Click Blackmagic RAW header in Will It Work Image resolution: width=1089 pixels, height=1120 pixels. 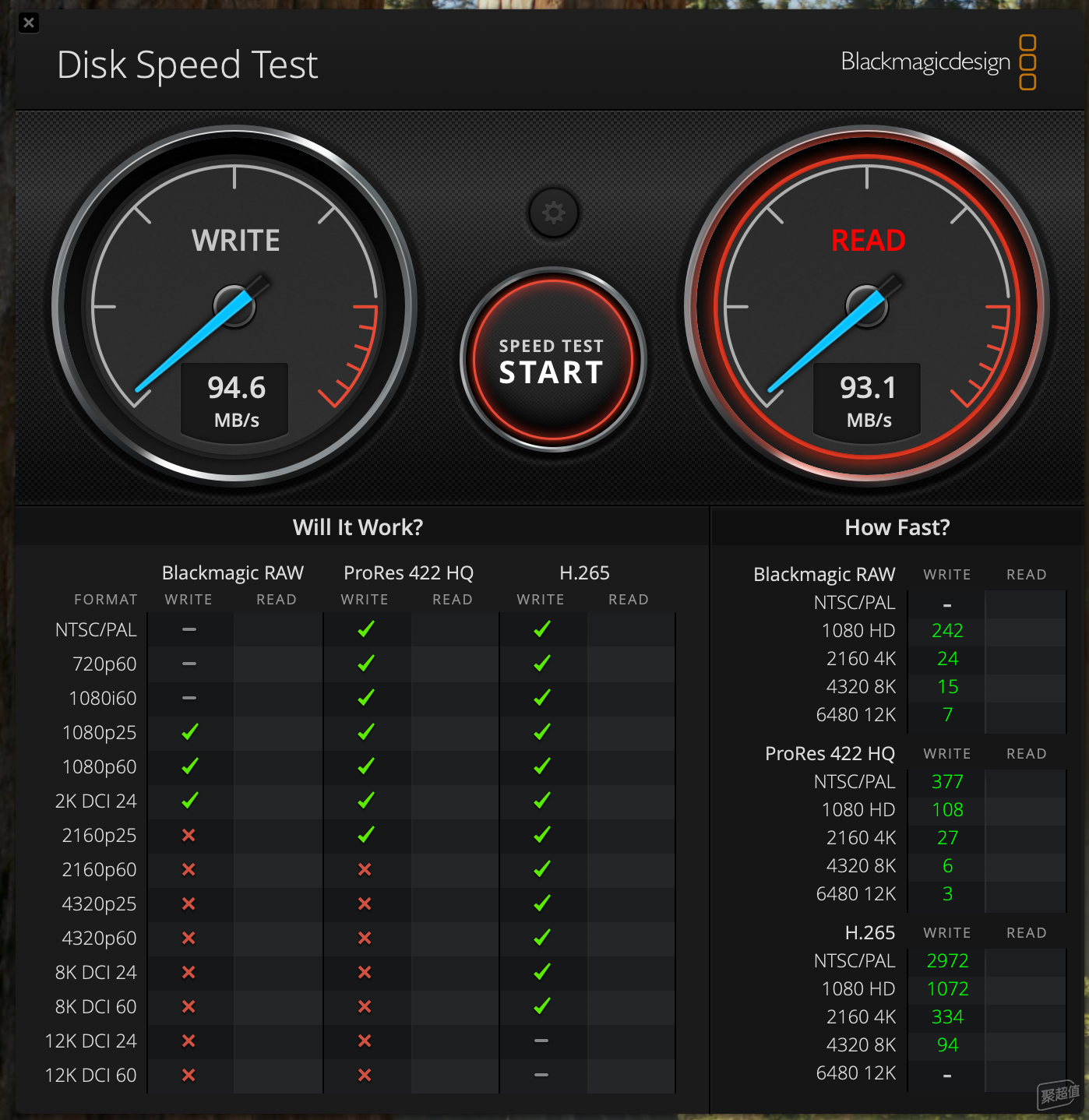[232, 573]
